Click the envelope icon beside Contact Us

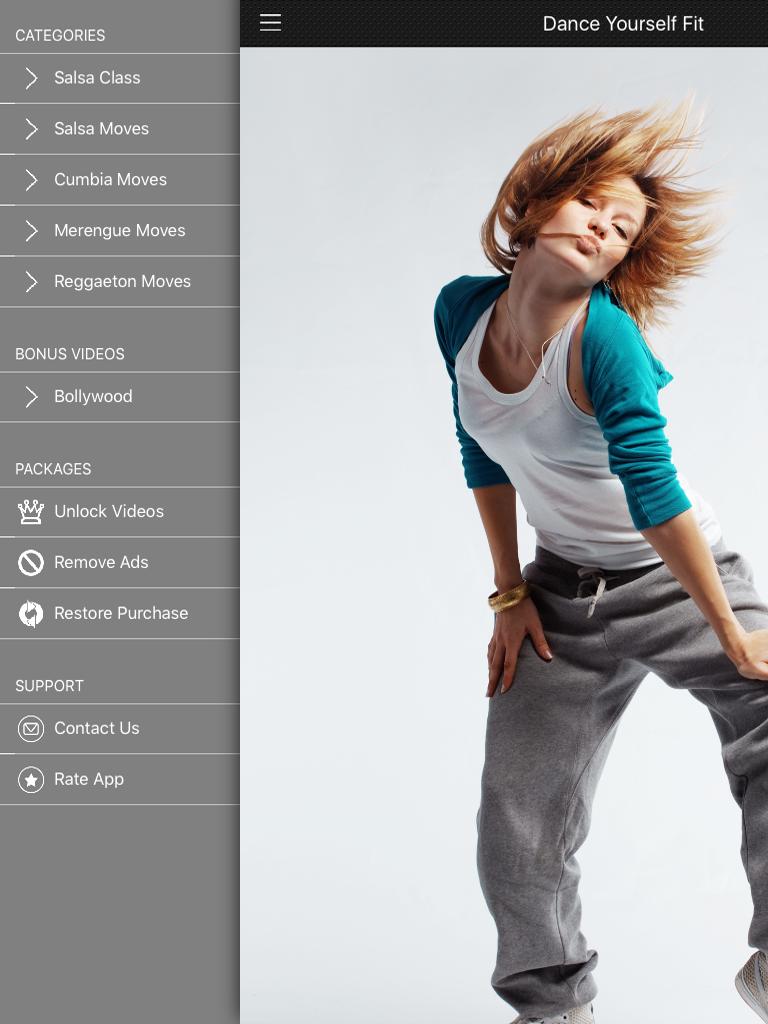pyautogui.click(x=31, y=728)
